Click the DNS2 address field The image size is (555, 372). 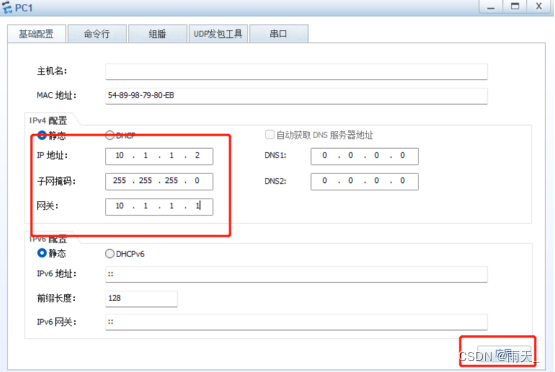pyautogui.click(x=365, y=181)
